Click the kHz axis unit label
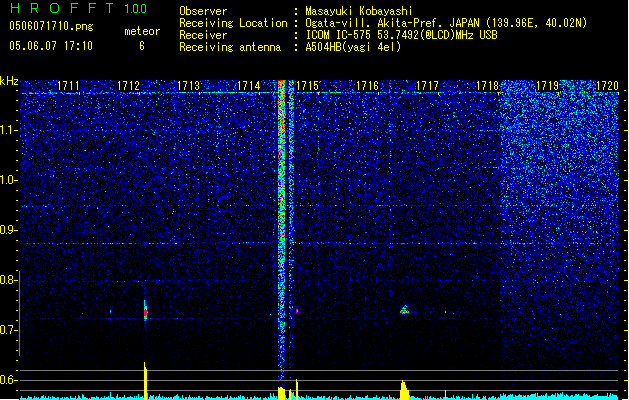The width and height of the screenshot is (629, 400). click(9, 81)
